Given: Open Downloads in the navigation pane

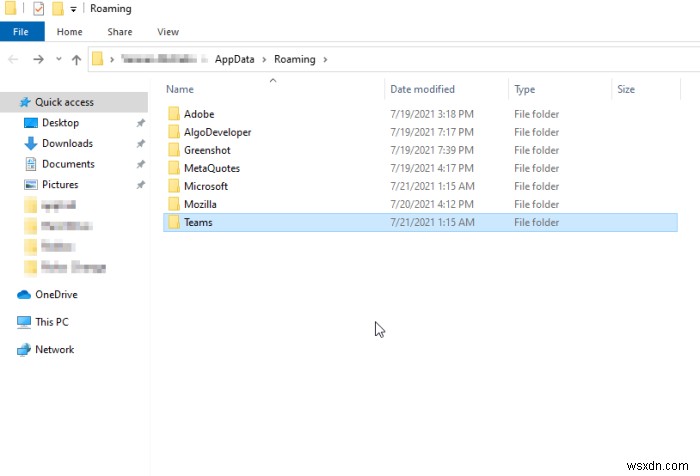Looking at the screenshot, I should tap(67, 143).
